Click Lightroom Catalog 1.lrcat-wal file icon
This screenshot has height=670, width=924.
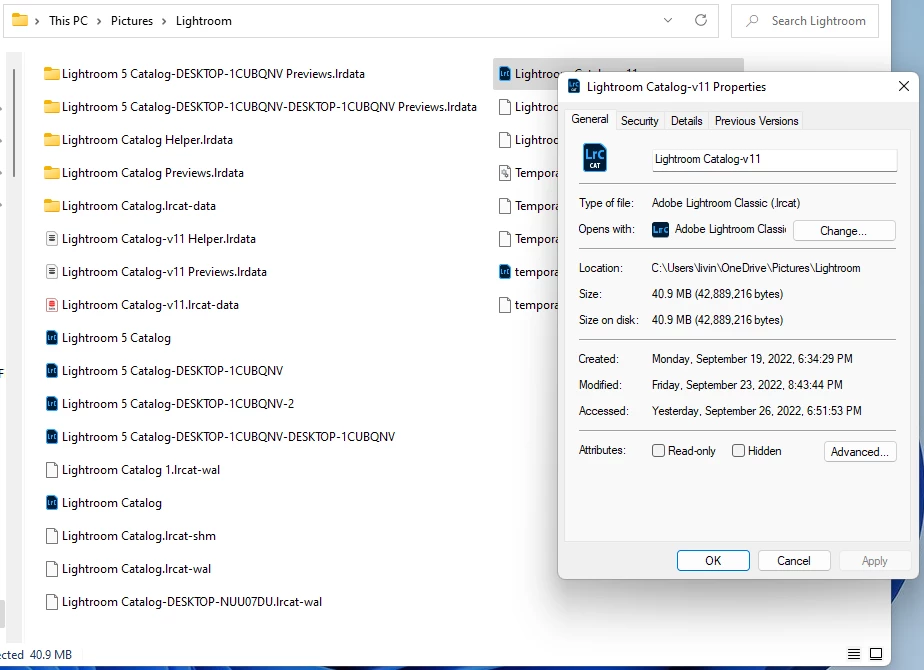click(x=52, y=470)
